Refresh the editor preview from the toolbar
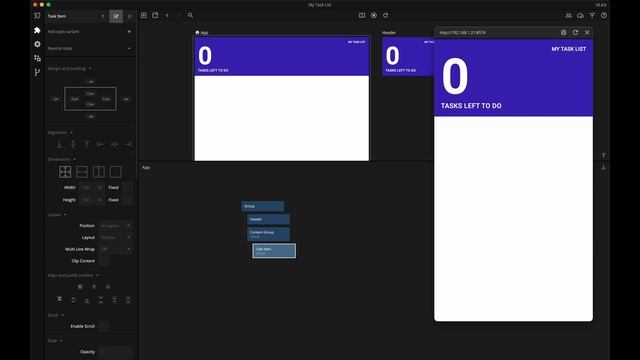The width and height of the screenshot is (640, 360). [x=385, y=15]
